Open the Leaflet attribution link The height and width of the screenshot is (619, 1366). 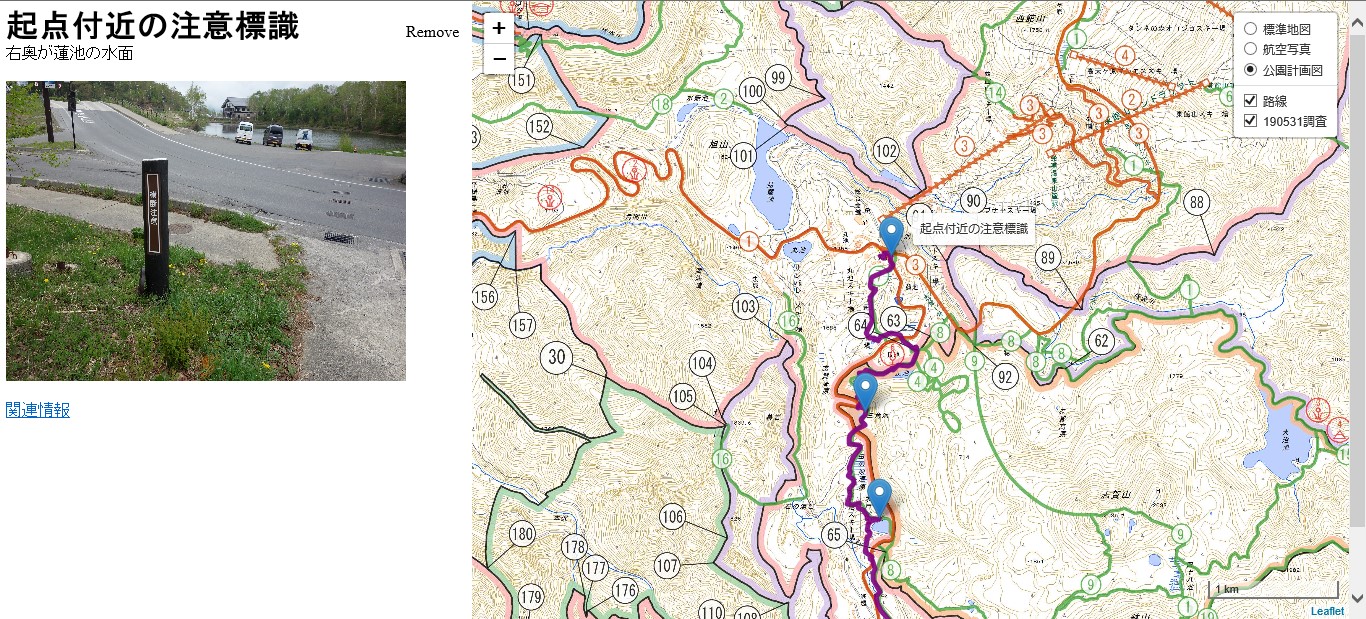pos(1327,611)
